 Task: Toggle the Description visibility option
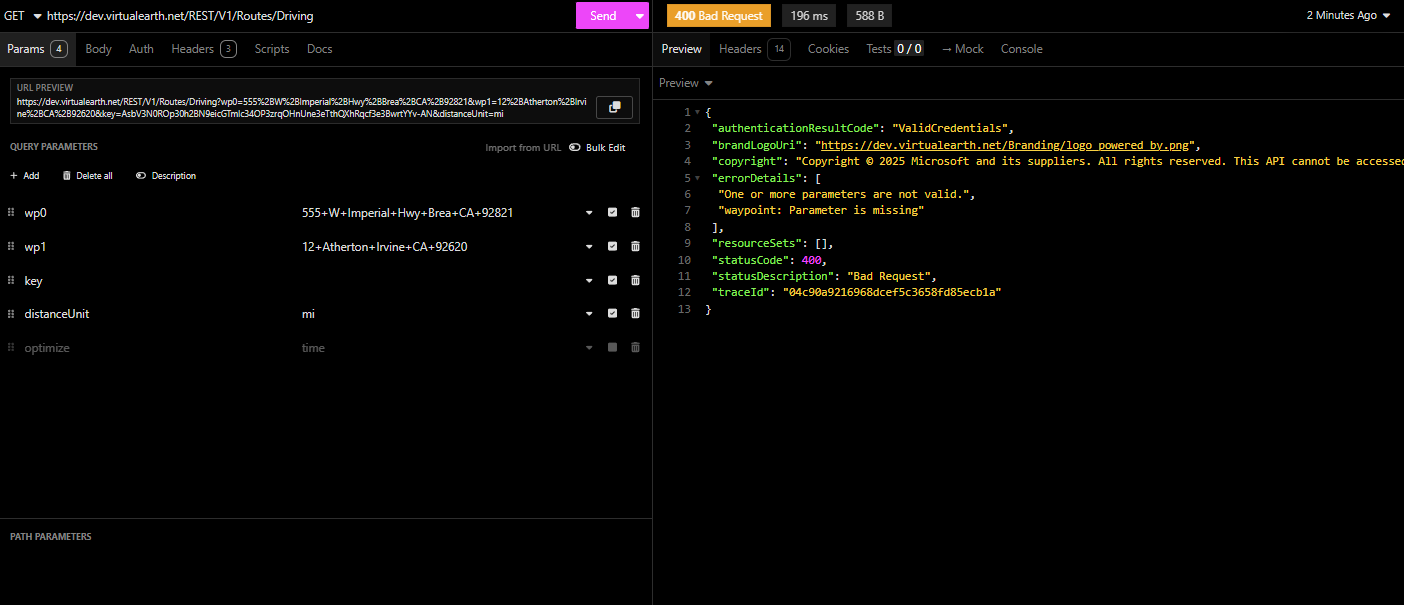click(166, 175)
